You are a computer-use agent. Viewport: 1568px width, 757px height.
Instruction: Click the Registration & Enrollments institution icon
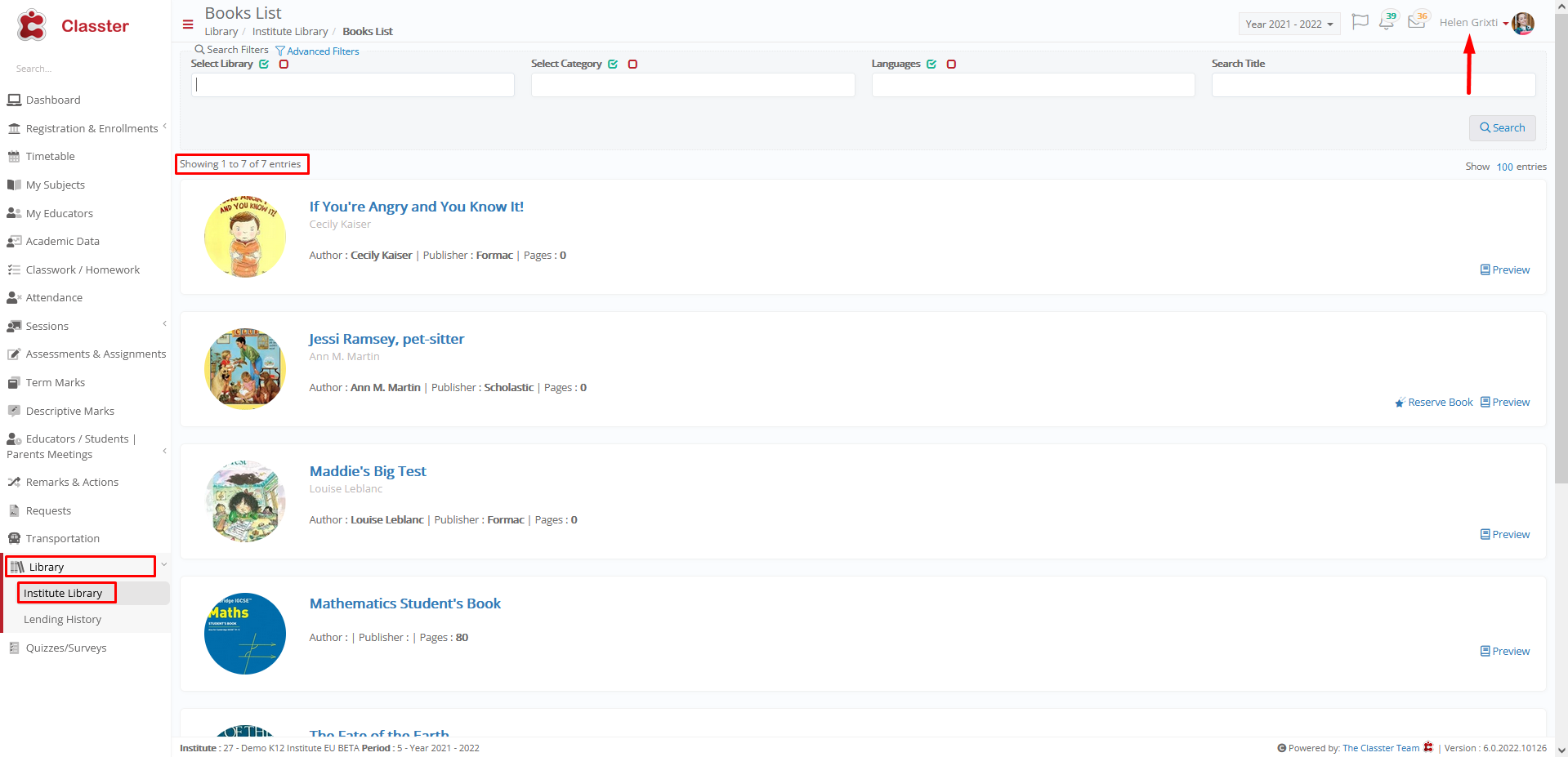[x=14, y=128]
